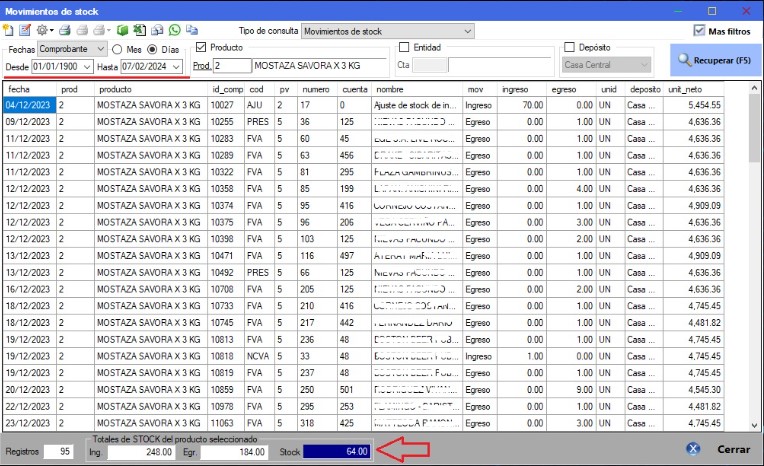Click the Prod. lookup link
Viewport: 764px width, 466px height.
[202, 65]
